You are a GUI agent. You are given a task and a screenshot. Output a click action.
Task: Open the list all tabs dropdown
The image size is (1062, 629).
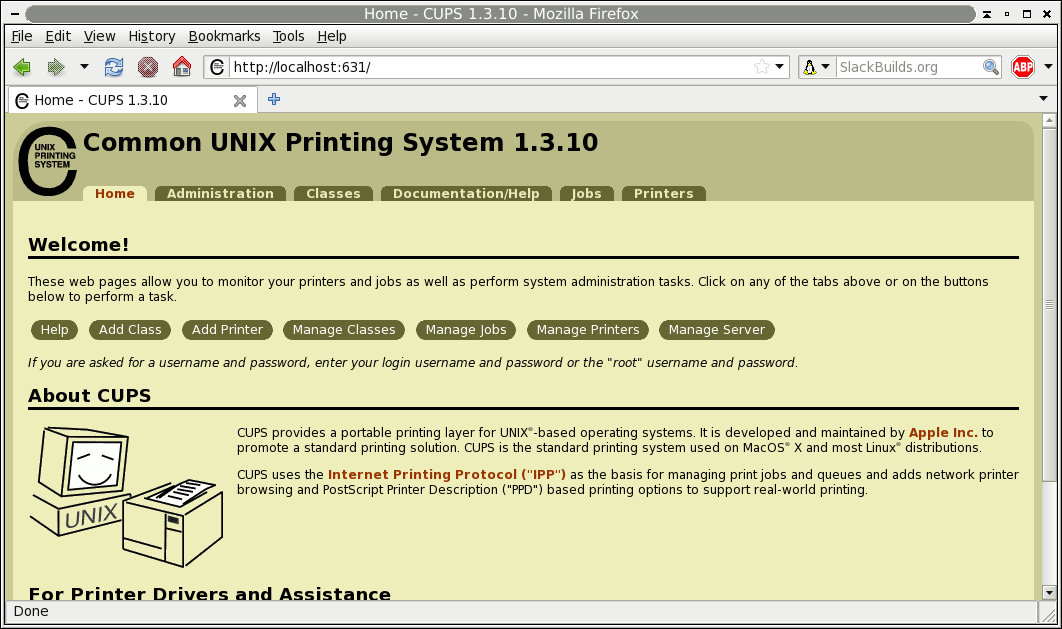coord(1043,99)
